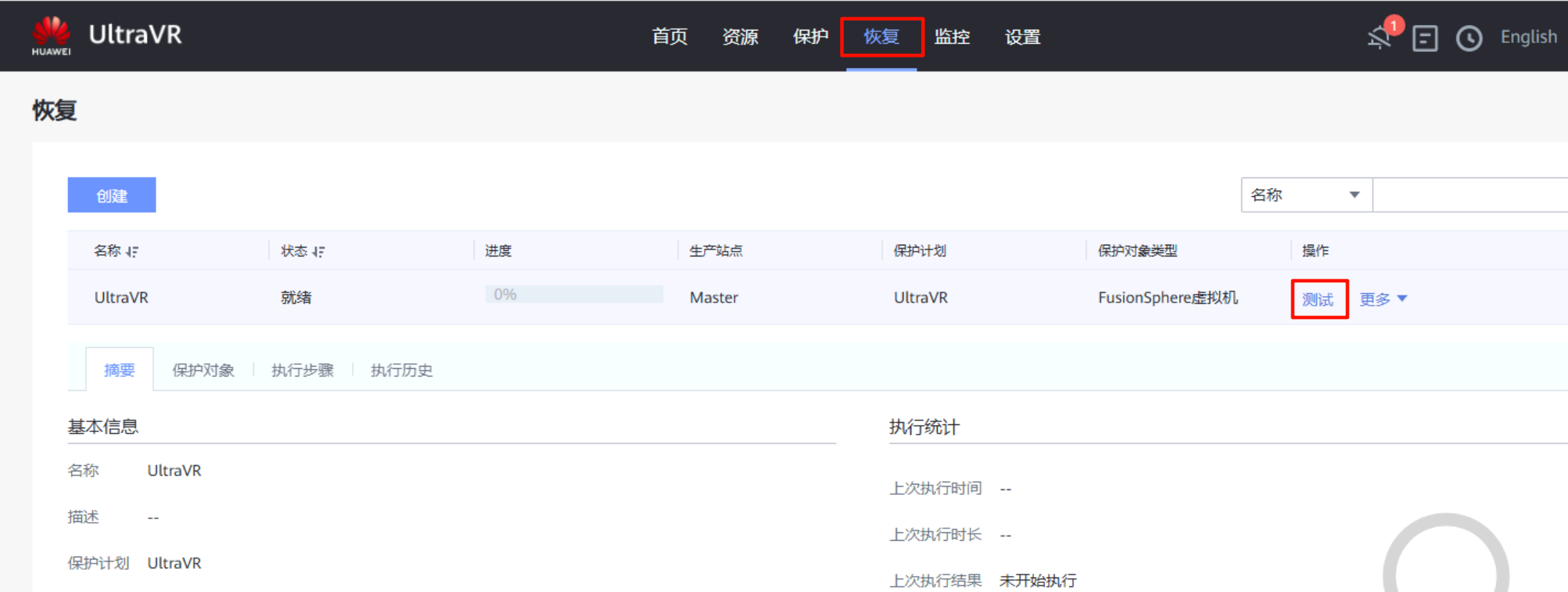Click the search text input field
Screen dimensions: 1568x592
tap(1469, 195)
